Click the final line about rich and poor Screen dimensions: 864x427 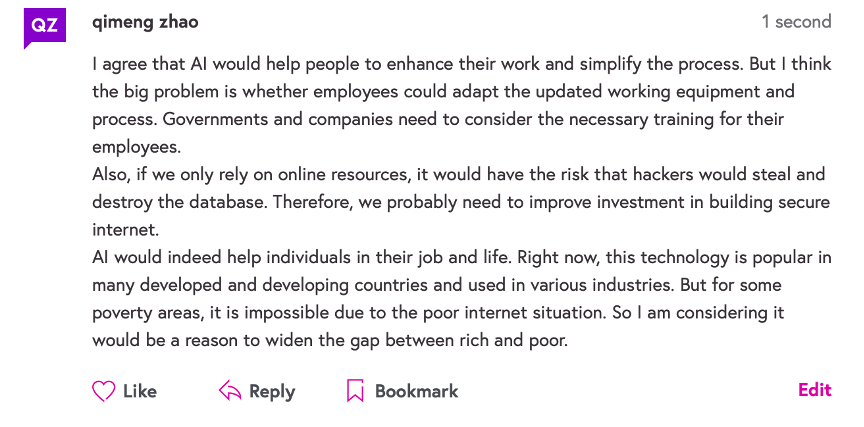coord(330,340)
